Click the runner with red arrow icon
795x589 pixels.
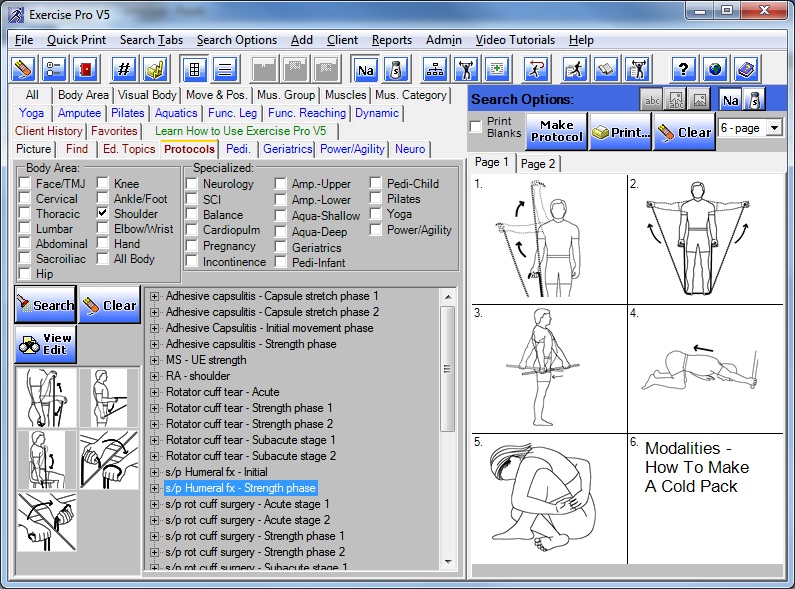pos(536,69)
